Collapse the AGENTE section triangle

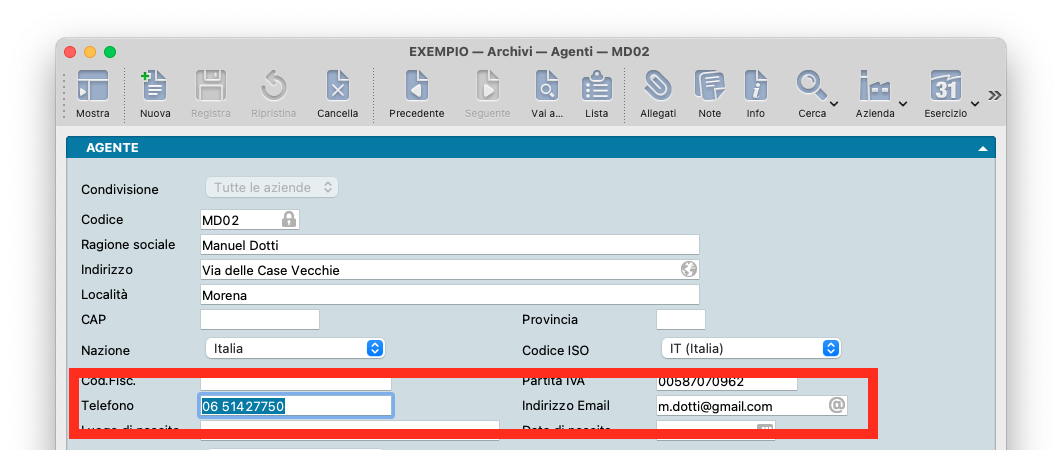coord(983,148)
